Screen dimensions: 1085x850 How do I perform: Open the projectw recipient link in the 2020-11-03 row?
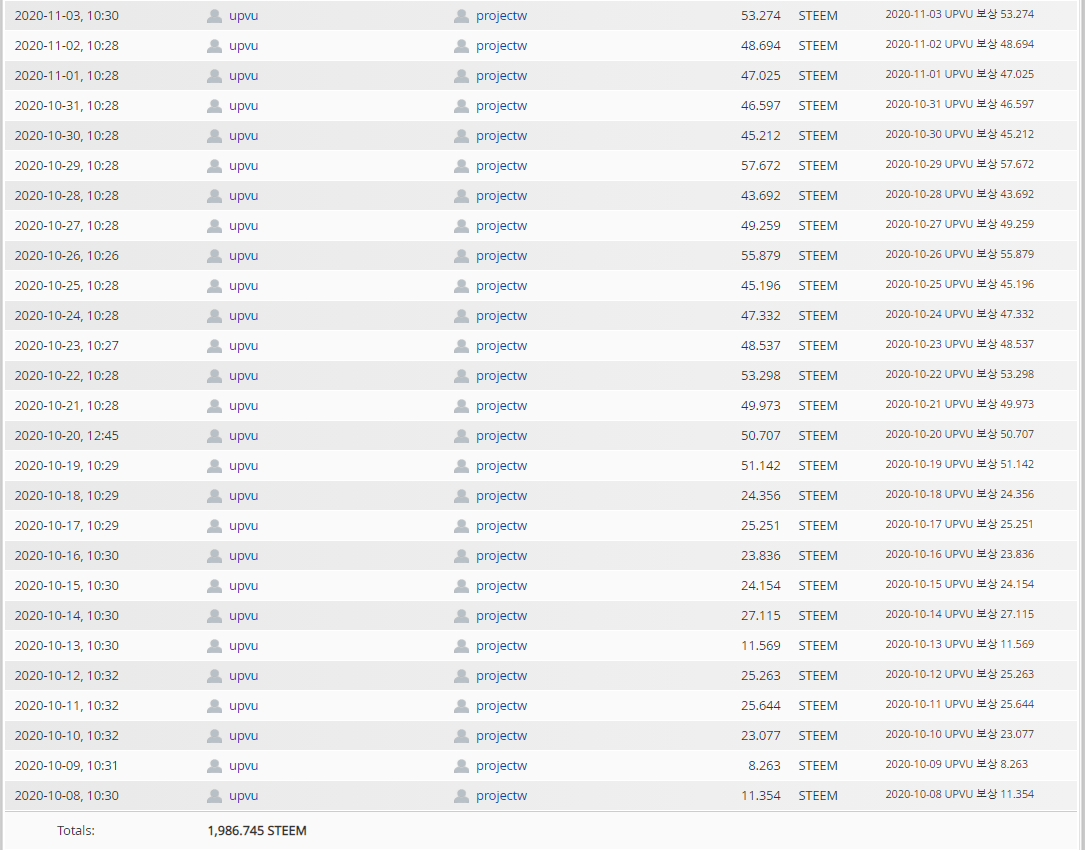click(x=502, y=16)
